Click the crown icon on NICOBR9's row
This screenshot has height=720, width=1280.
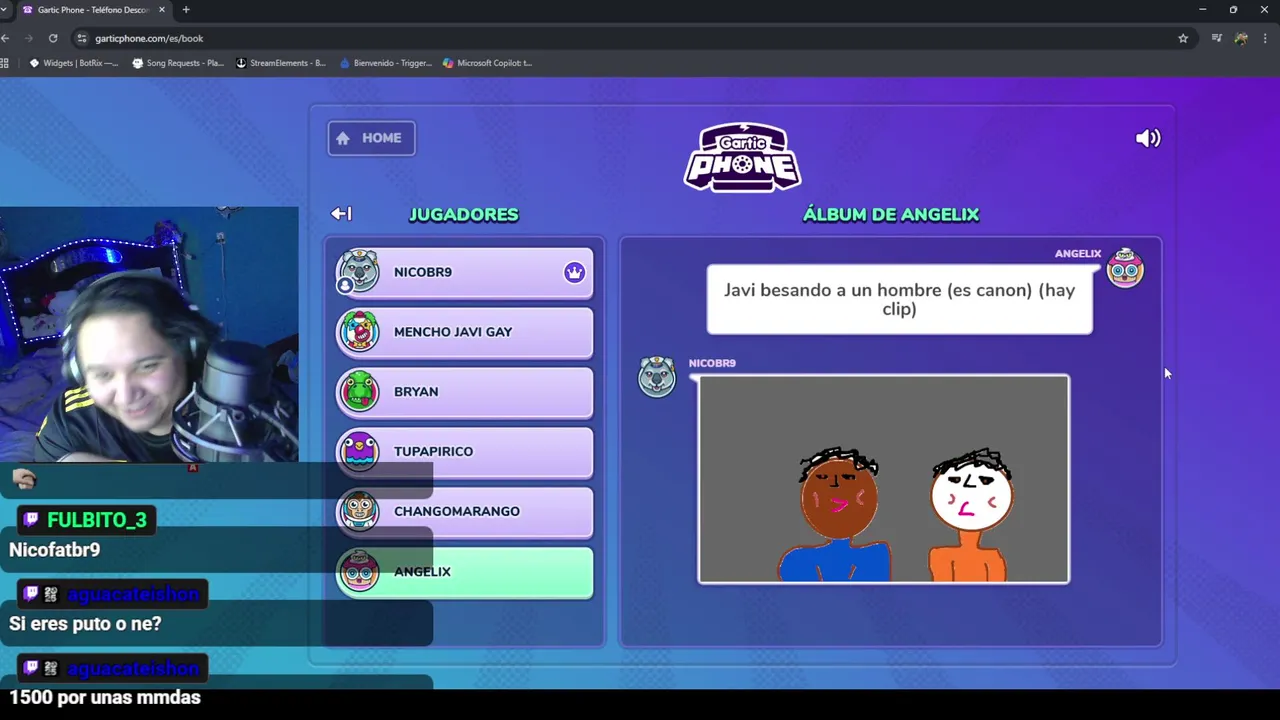point(574,272)
